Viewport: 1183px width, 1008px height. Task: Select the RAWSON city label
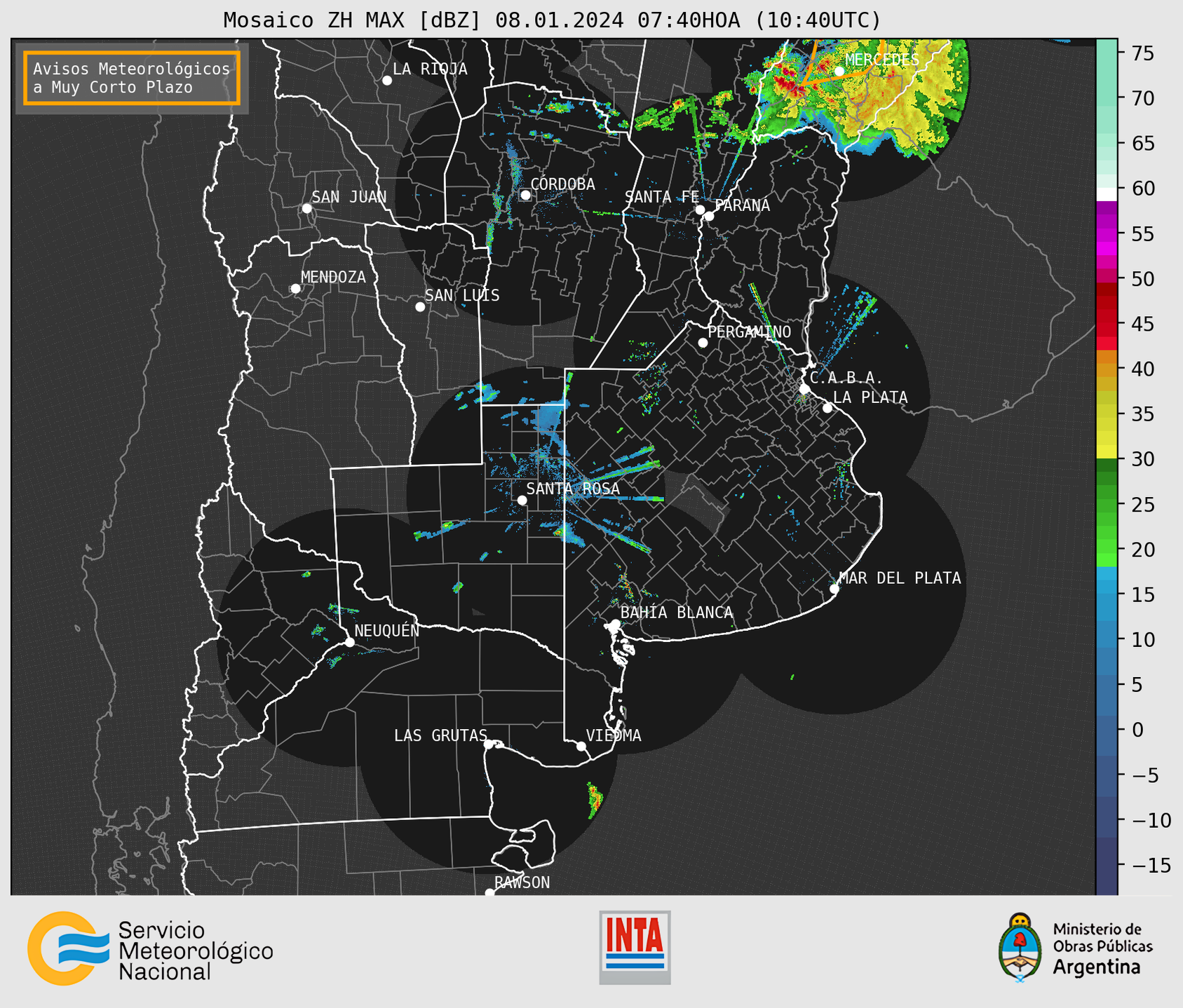tap(522, 883)
